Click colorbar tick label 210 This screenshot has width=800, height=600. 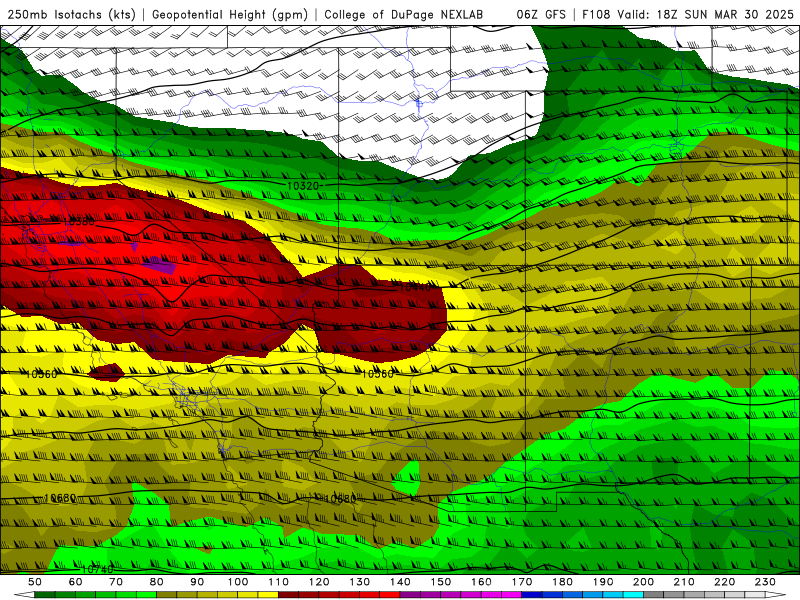click(x=684, y=582)
